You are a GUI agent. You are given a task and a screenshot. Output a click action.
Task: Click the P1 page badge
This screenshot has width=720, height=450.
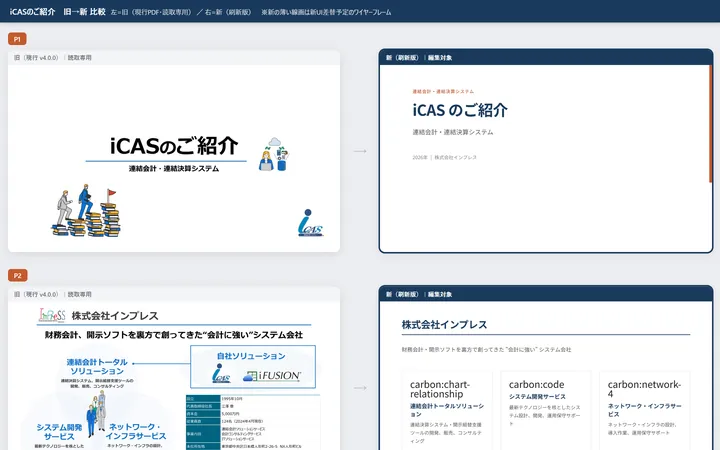[x=17, y=39]
